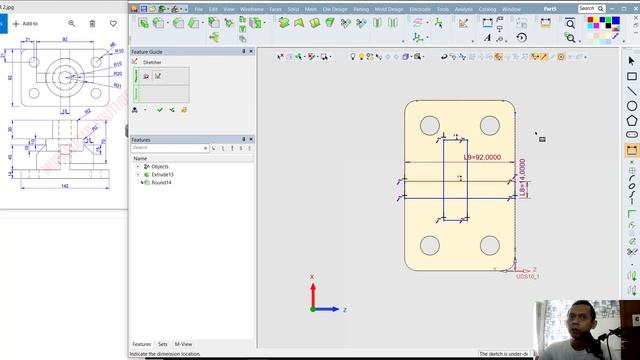Viewport: 640px width, 360px height.
Task: Close the Feature Guide panel
Action: [251, 51]
